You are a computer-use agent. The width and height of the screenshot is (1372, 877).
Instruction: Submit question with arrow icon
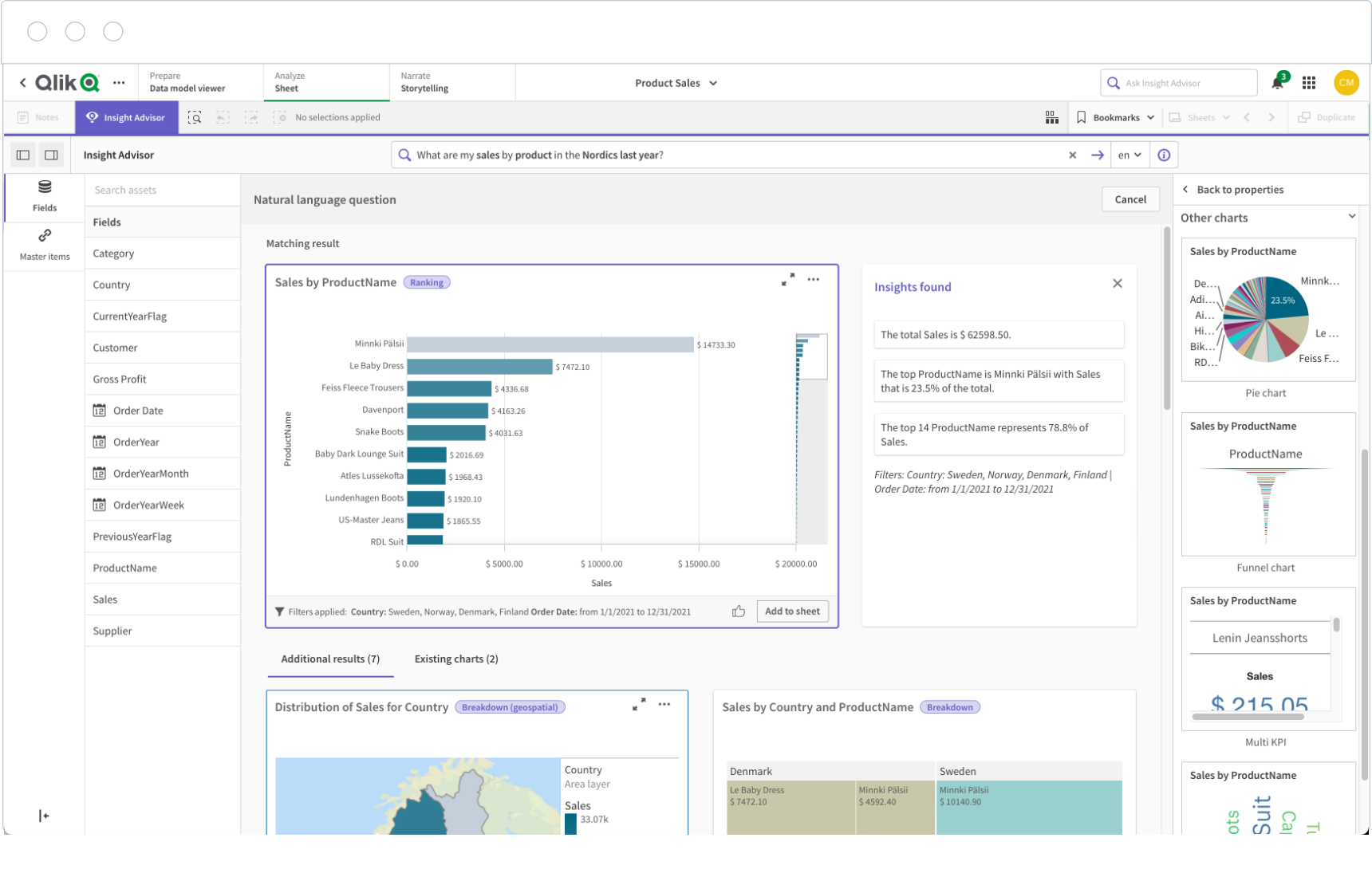(1098, 155)
